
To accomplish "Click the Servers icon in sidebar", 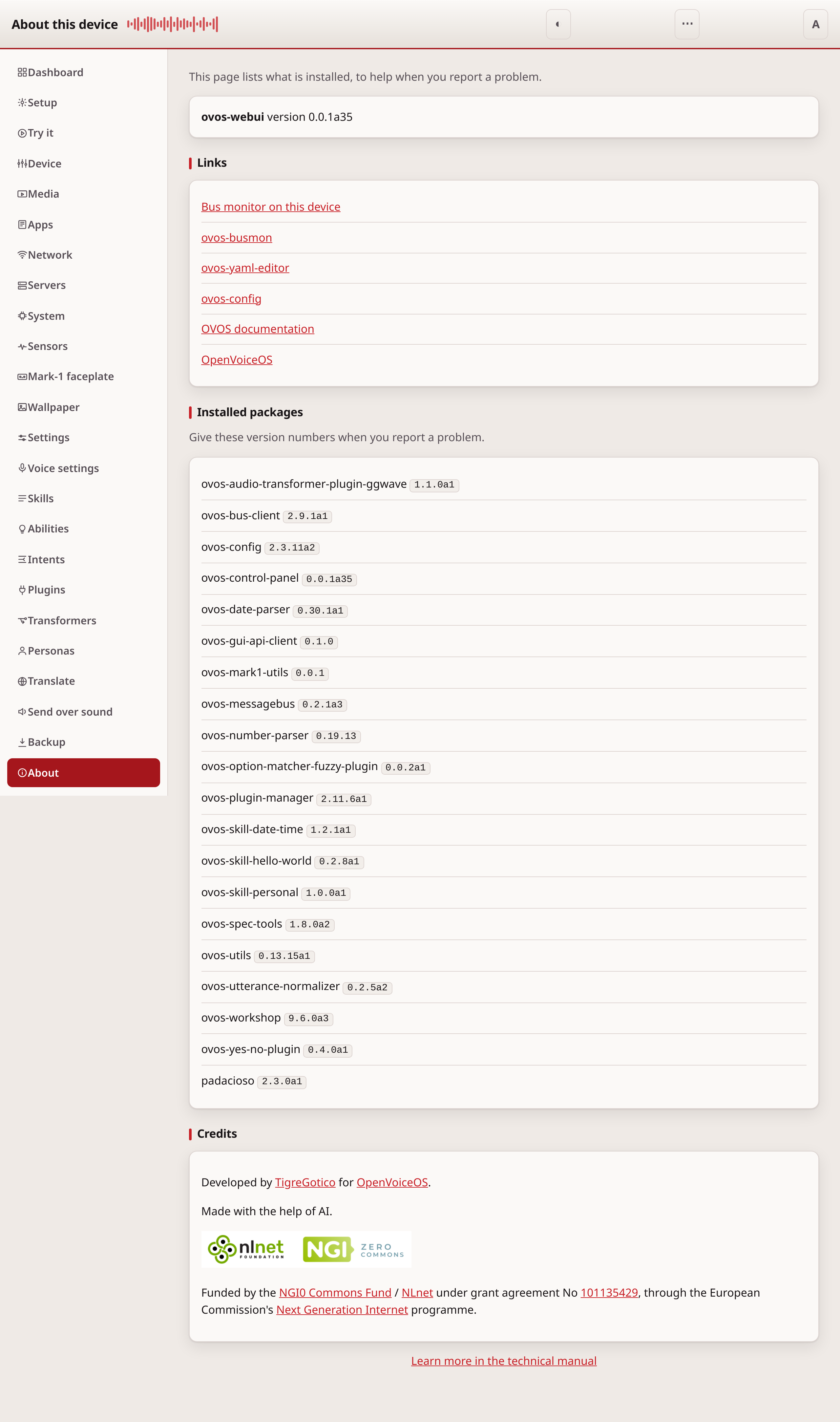I will coord(22,285).
